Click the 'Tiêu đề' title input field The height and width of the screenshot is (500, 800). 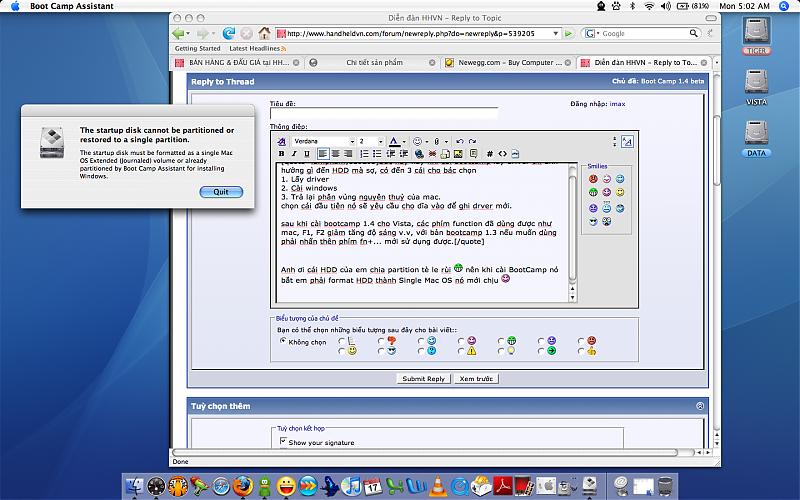point(383,114)
